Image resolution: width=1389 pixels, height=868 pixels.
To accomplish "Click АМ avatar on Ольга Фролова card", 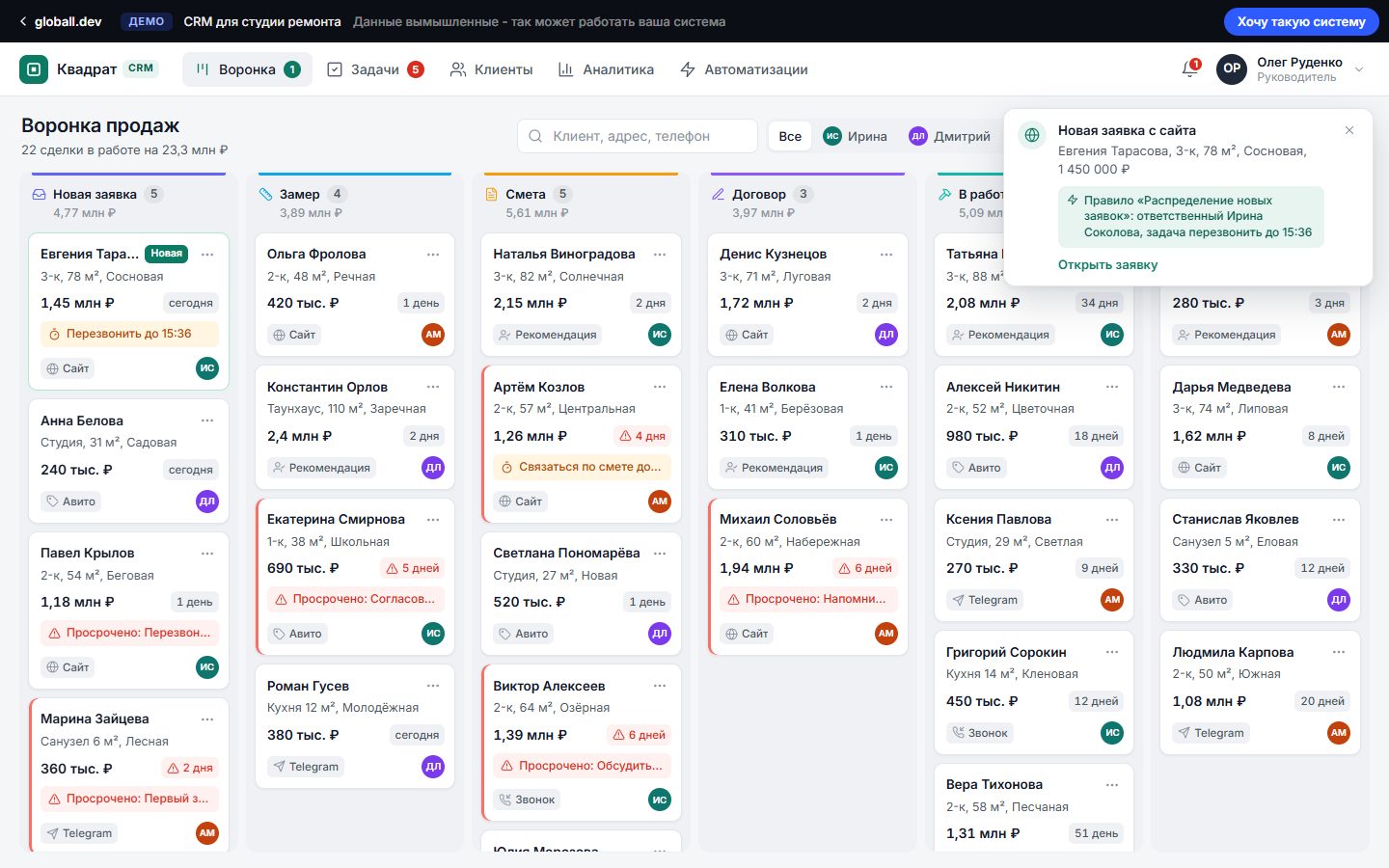I will pyautogui.click(x=433, y=335).
